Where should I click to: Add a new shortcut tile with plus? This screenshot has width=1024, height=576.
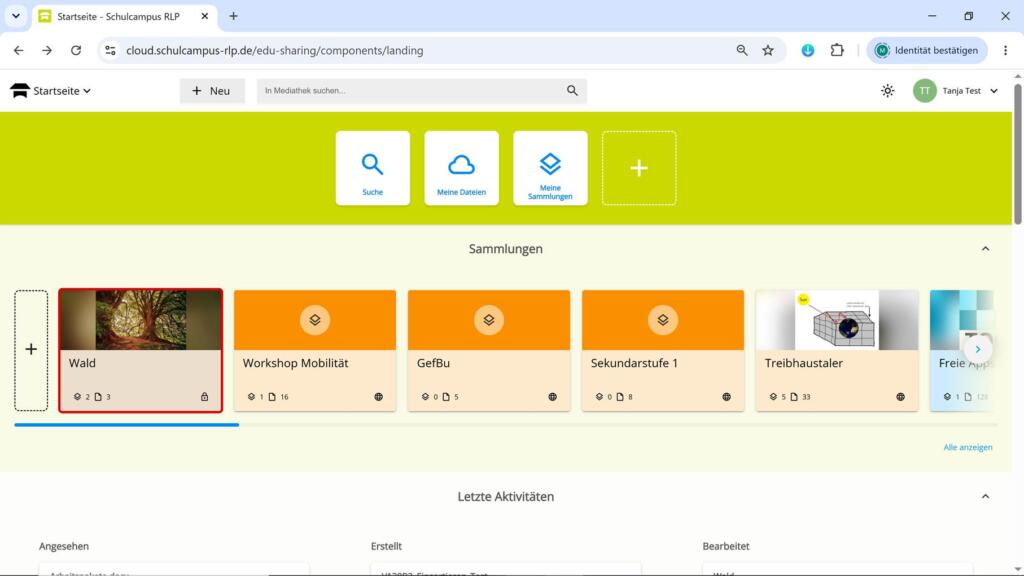coord(639,168)
